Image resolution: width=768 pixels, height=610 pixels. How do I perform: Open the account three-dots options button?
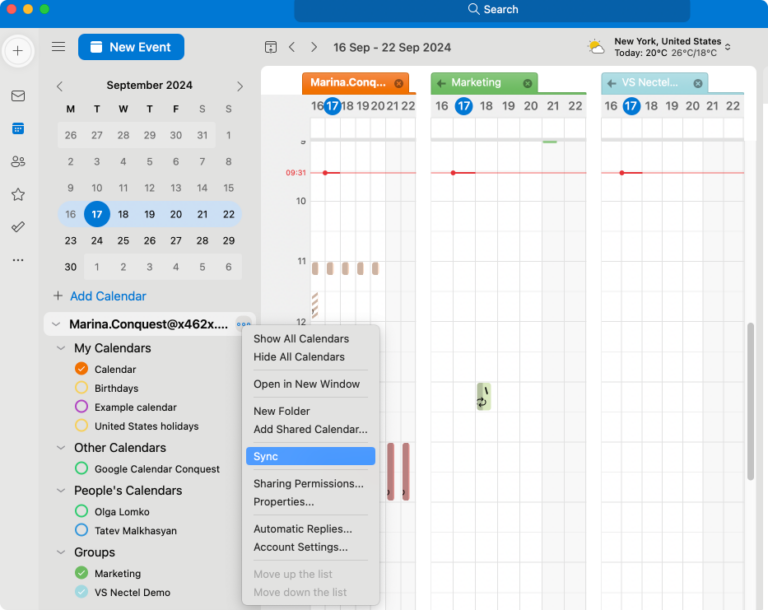tap(243, 324)
